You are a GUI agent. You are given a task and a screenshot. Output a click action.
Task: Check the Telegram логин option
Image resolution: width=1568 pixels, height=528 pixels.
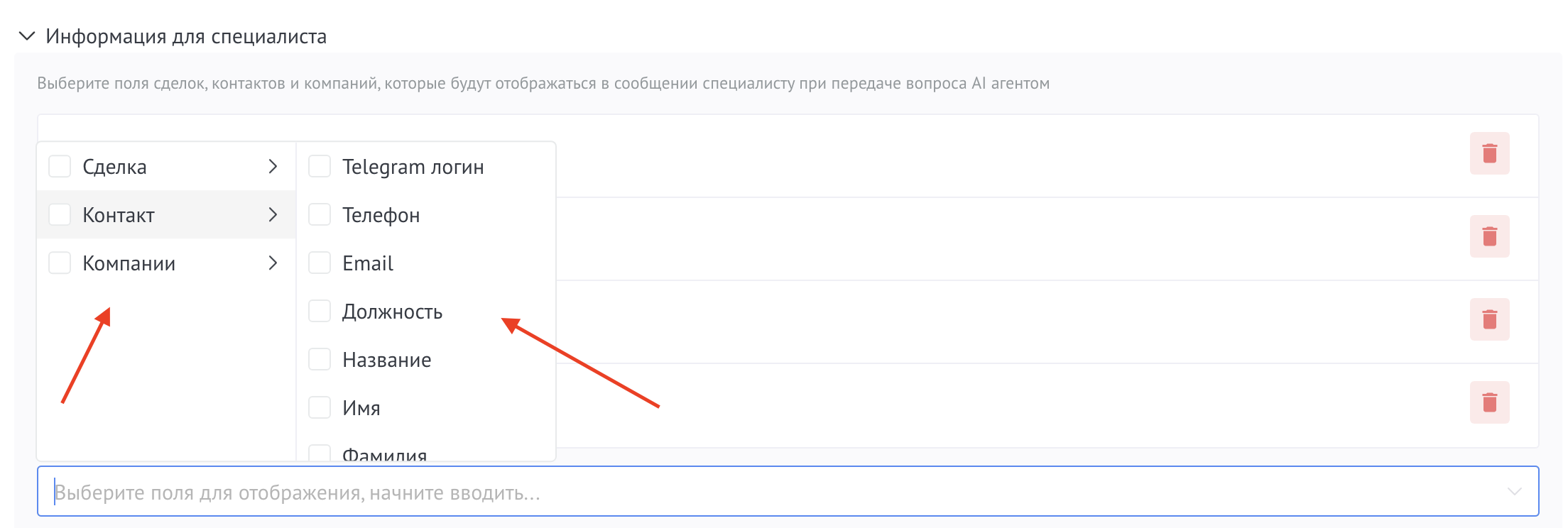tap(319, 165)
